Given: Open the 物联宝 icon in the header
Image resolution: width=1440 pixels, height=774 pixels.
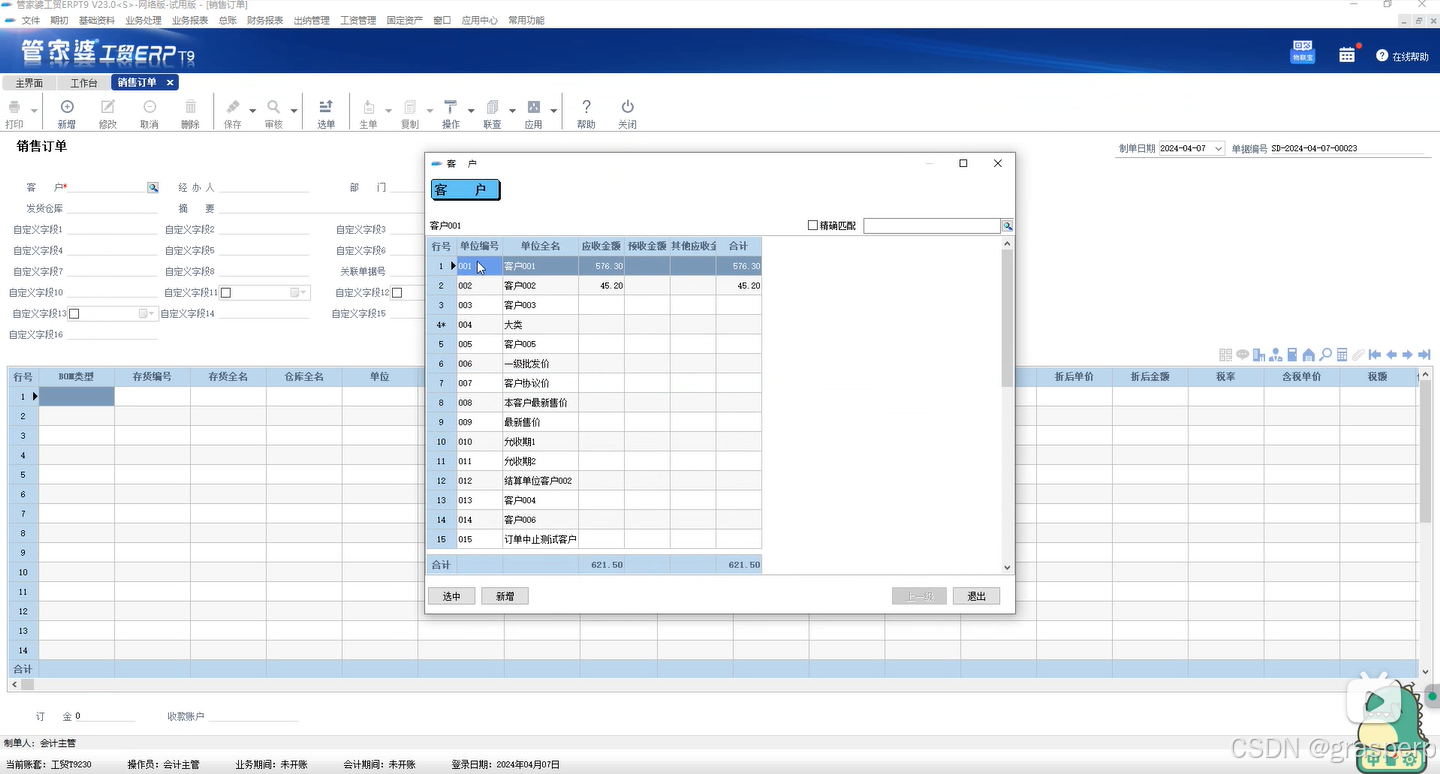Looking at the screenshot, I should 1302,53.
